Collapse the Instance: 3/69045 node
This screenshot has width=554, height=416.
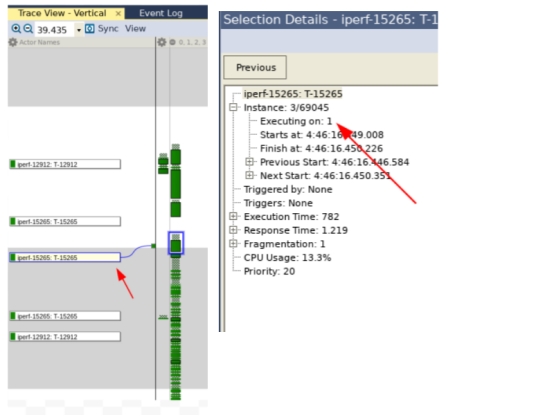[233, 107]
